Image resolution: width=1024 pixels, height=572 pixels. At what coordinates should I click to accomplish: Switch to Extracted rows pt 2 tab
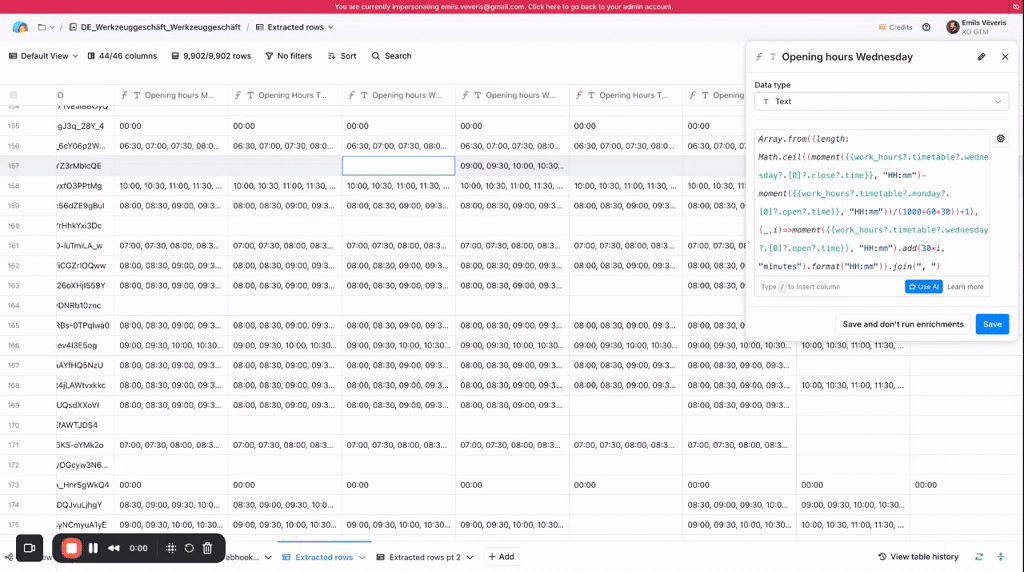pyautogui.click(x=424, y=557)
